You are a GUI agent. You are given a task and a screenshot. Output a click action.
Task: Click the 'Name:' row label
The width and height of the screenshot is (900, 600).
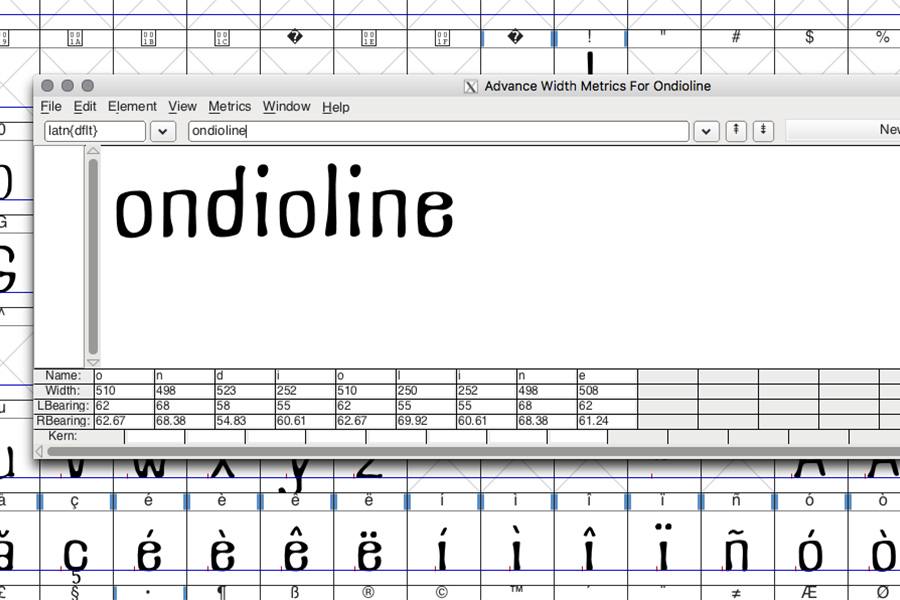pos(63,376)
